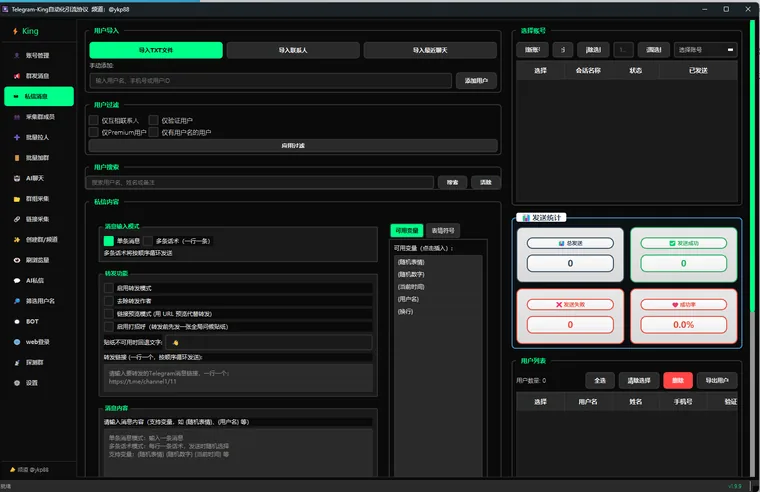Enable 仅有用户名的用户 filter checkbox
Screen dimensions: 760x492
(154, 132)
